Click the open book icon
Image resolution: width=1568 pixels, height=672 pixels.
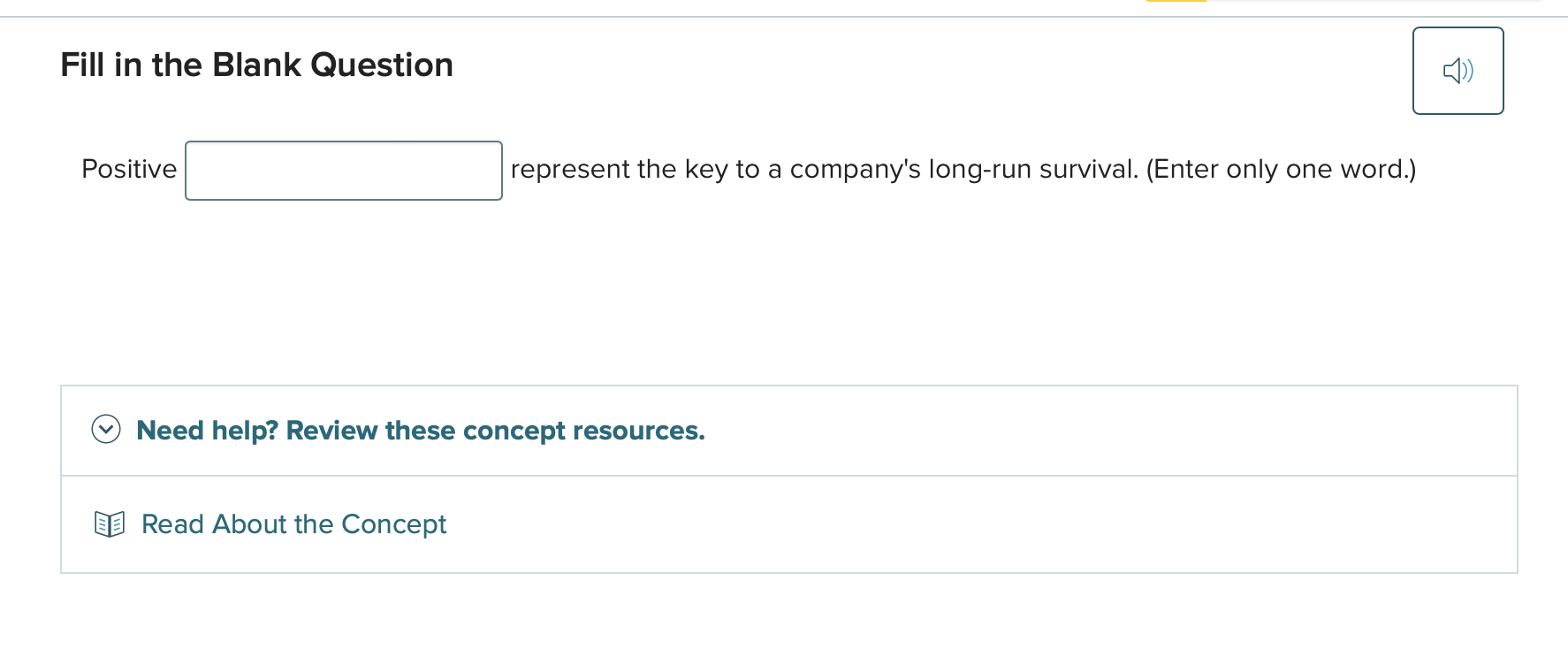point(110,524)
